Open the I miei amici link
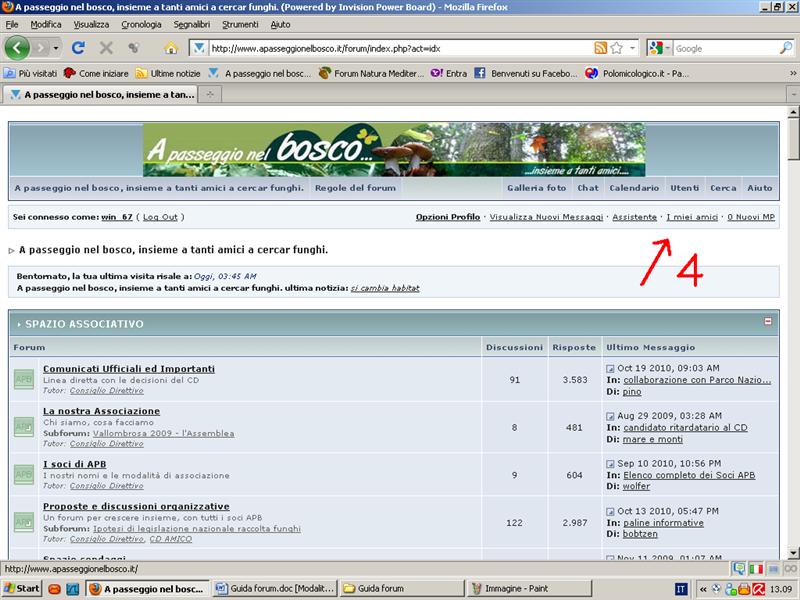Image resolution: width=800 pixels, height=600 pixels. [692, 217]
